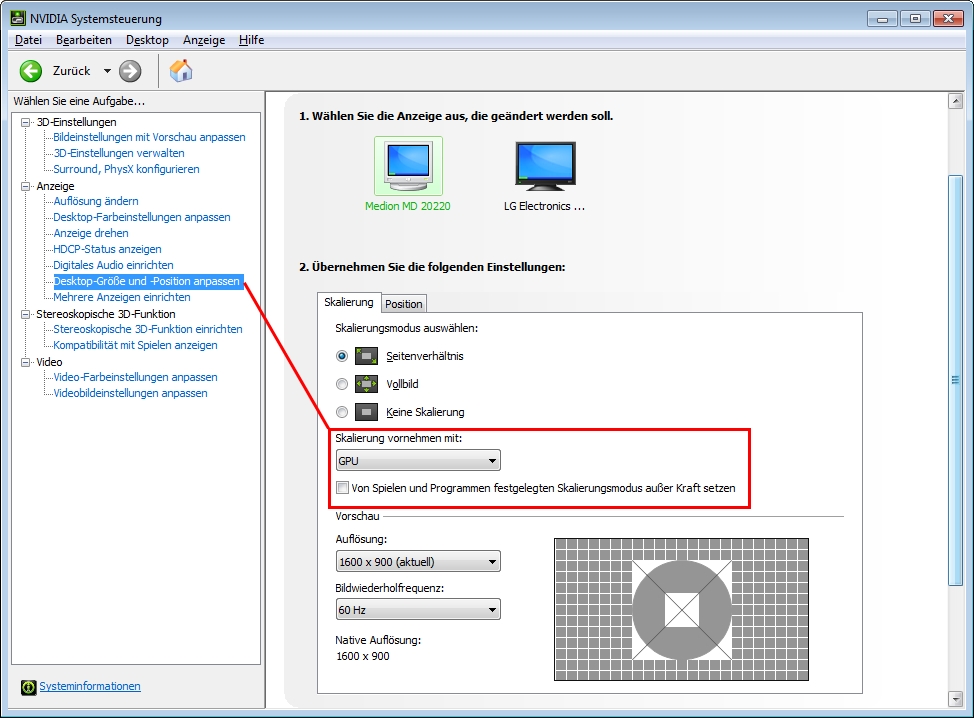Click the Native Auflösung 1600 x 900 value

coord(363,657)
